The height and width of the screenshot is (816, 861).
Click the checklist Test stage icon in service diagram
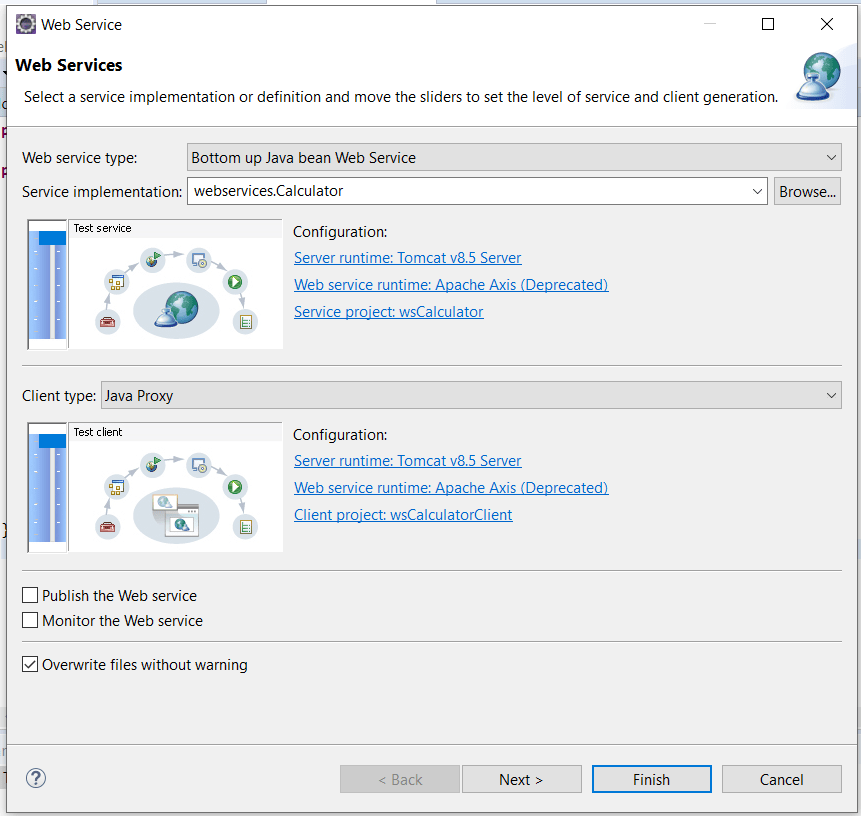[245, 321]
